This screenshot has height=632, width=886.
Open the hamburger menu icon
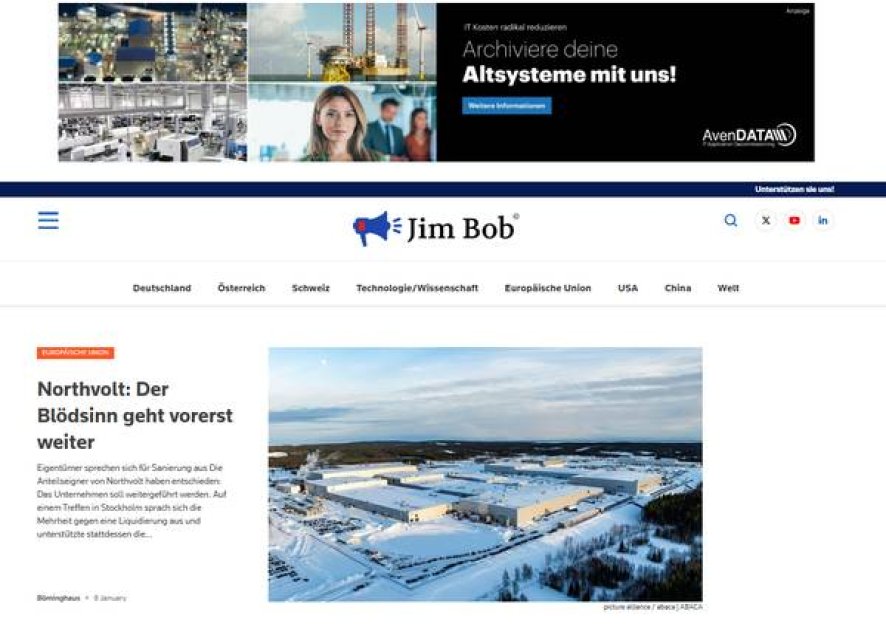(x=48, y=220)
